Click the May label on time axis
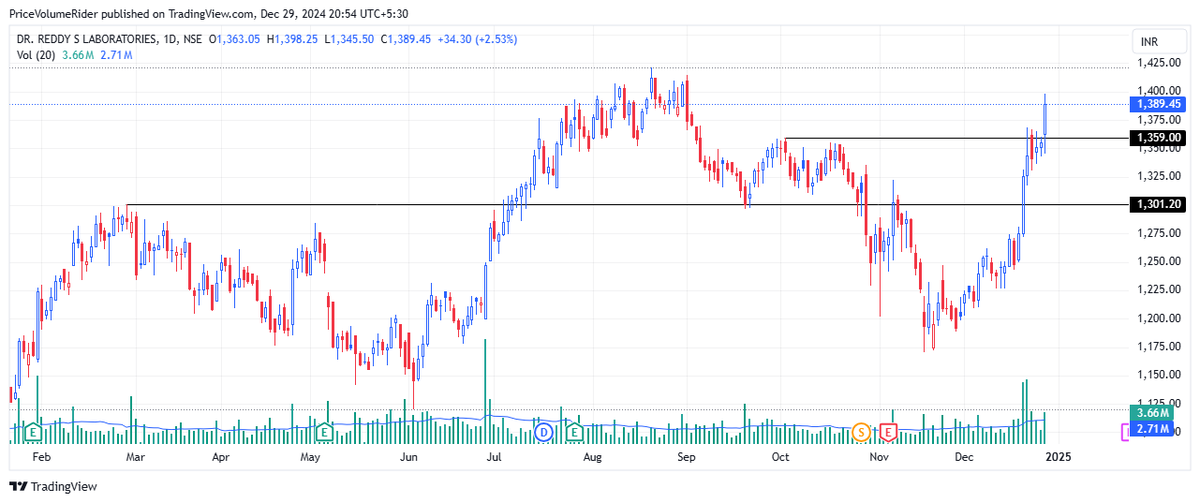The height and width of the screenshot is (503, 1200). click(310, 457)
